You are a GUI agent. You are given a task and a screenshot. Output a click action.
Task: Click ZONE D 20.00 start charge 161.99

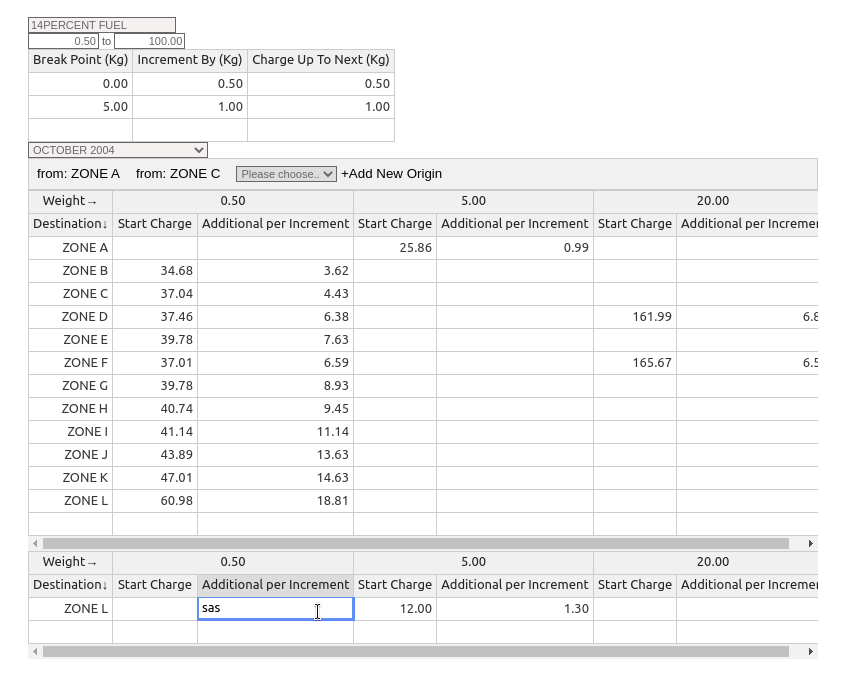tap(635, 317)
